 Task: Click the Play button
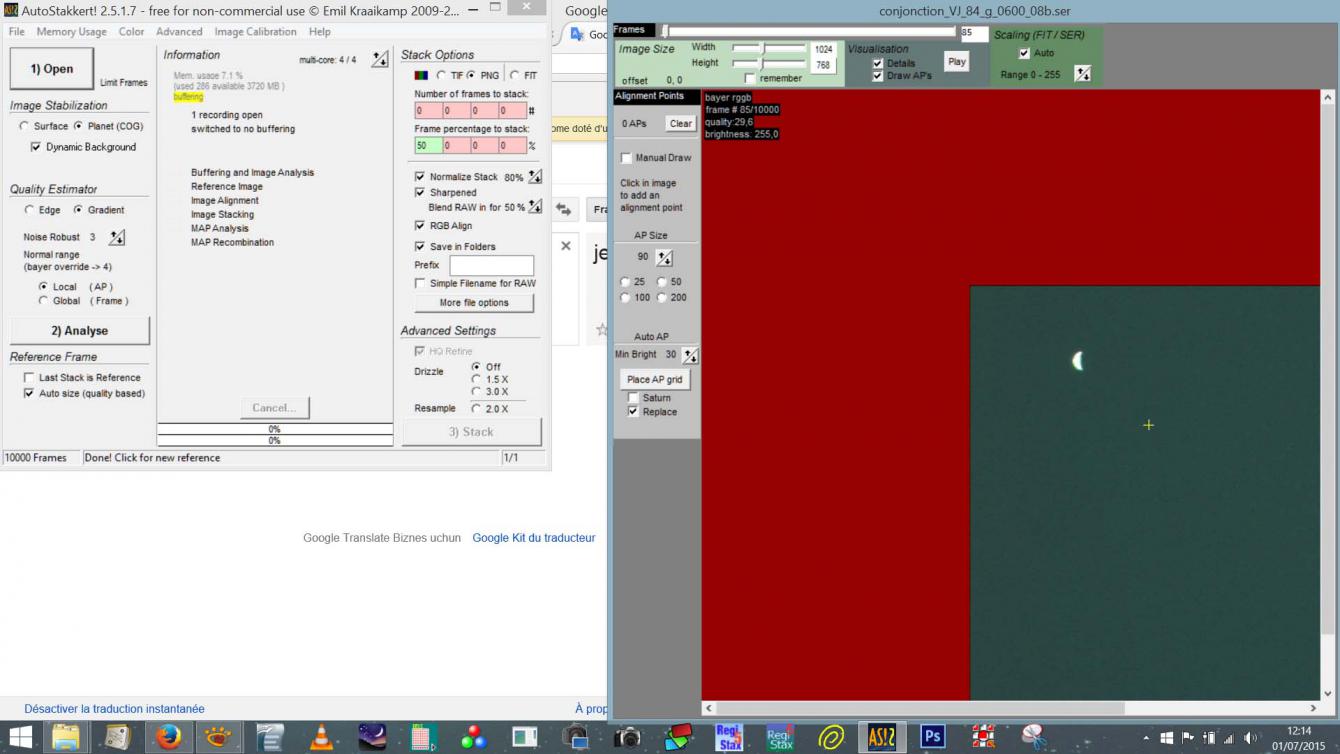click(x=957, y=62)
